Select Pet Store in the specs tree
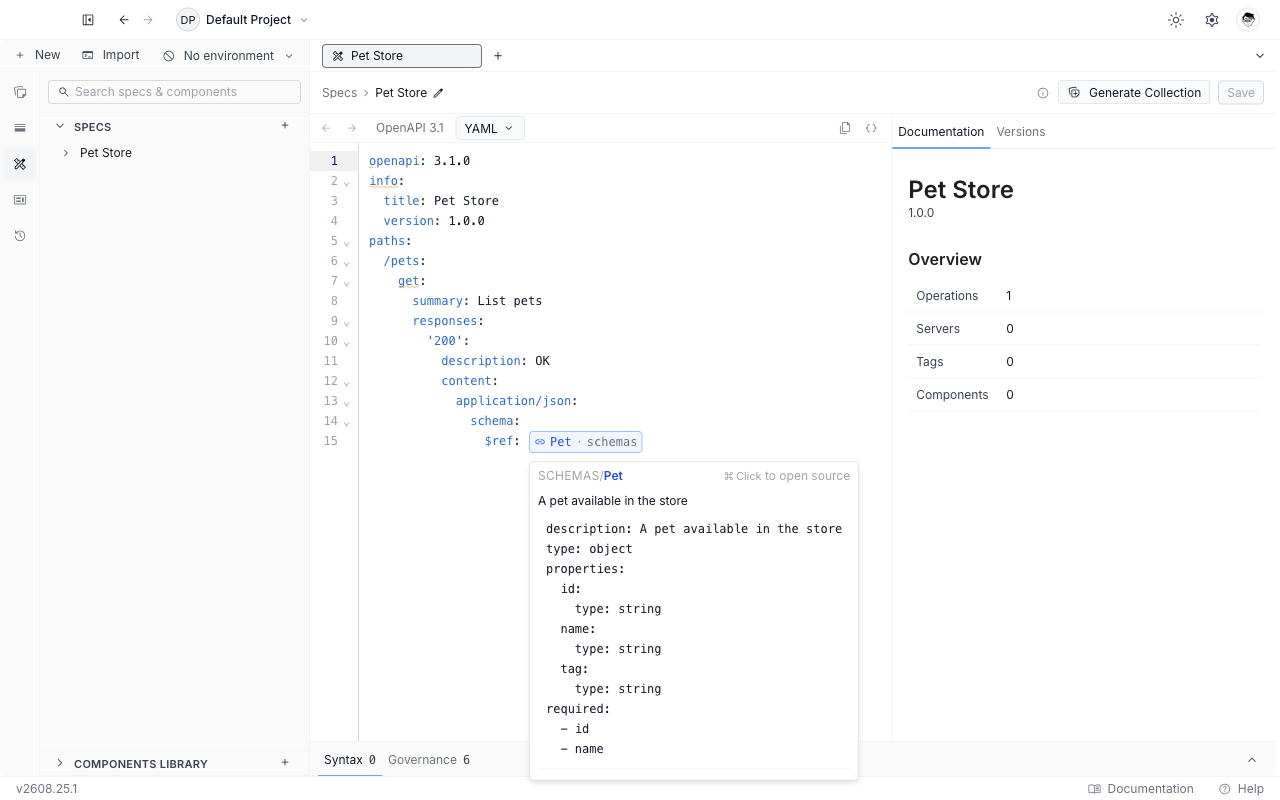This screenshot has height=800, width=1280. pos(106,153)
